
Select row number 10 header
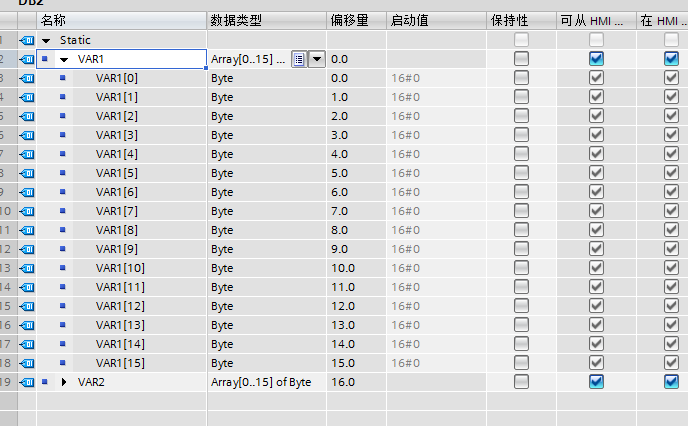pos(8,211)
